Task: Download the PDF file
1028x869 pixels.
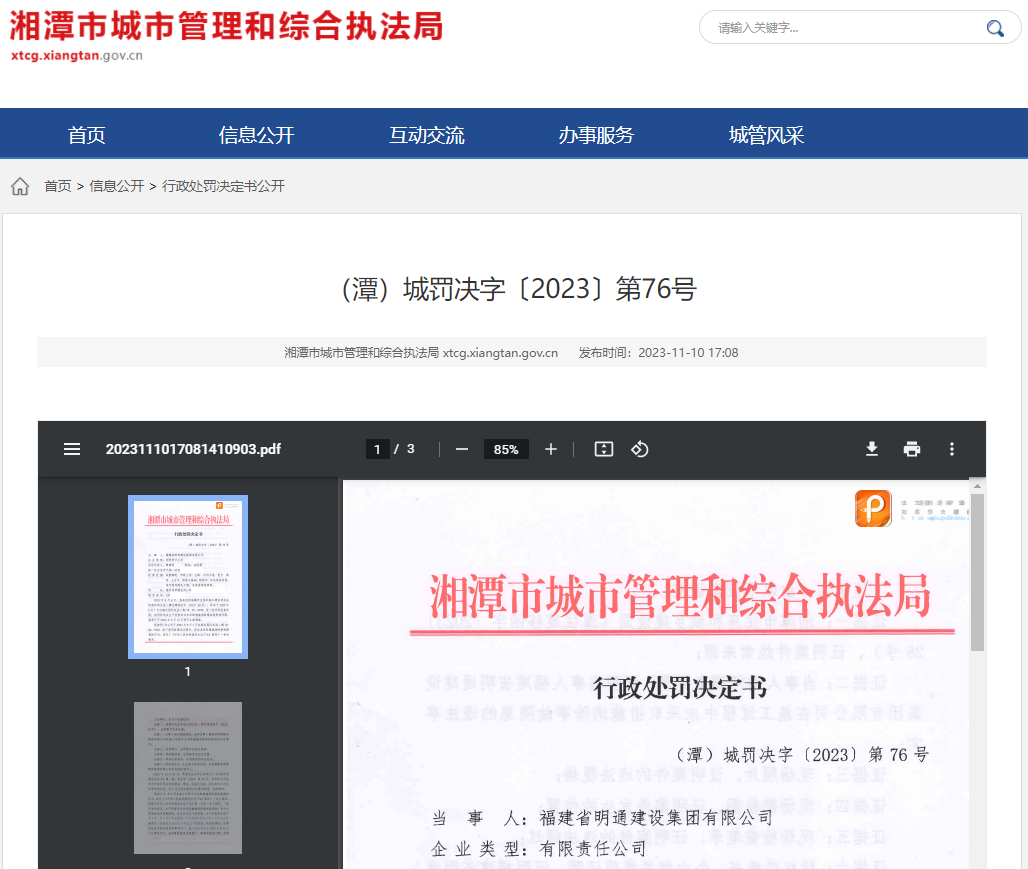Action: pos(872,449)
